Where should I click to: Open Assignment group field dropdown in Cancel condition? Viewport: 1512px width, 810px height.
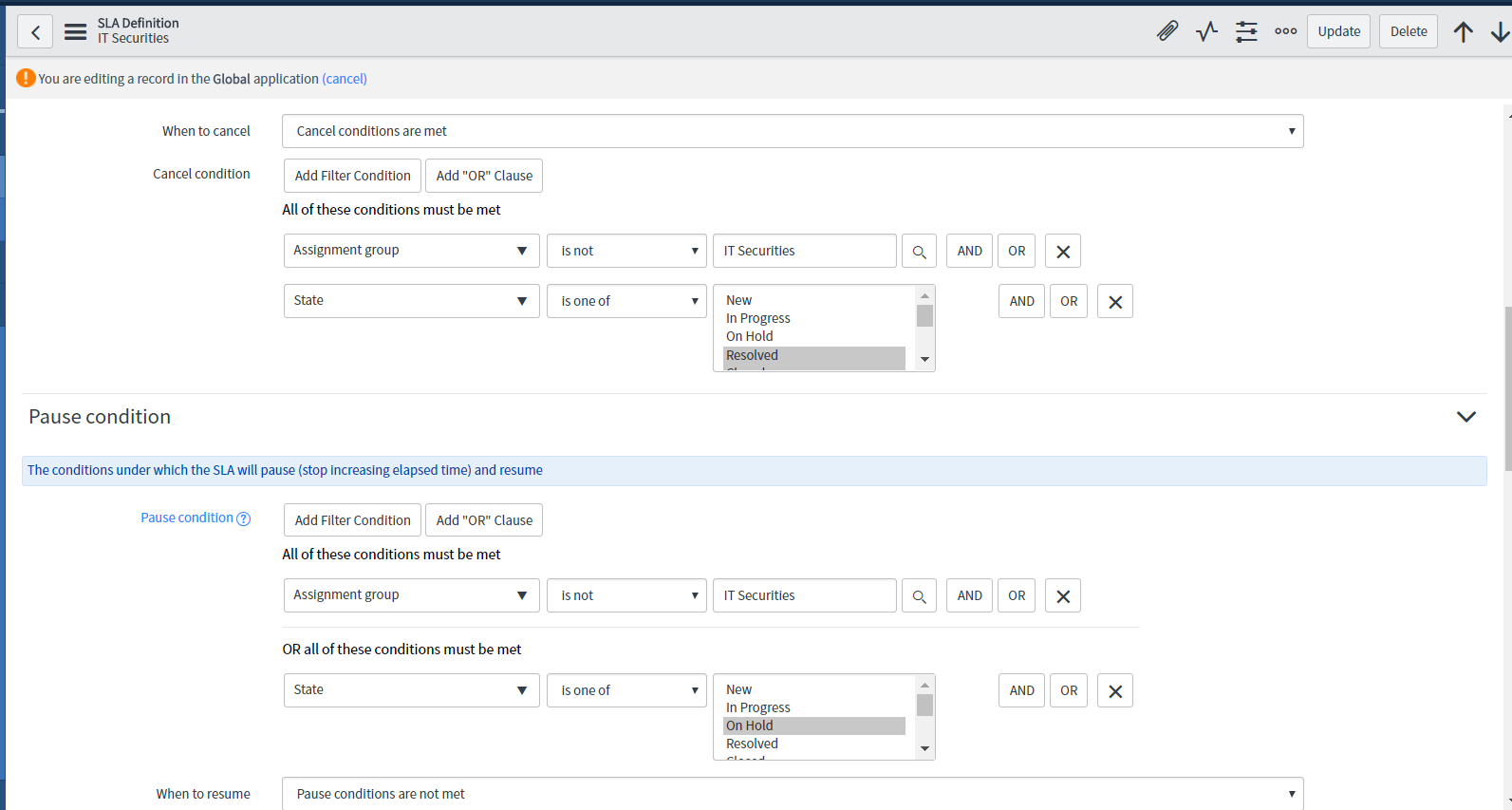[x=412, y=251]
